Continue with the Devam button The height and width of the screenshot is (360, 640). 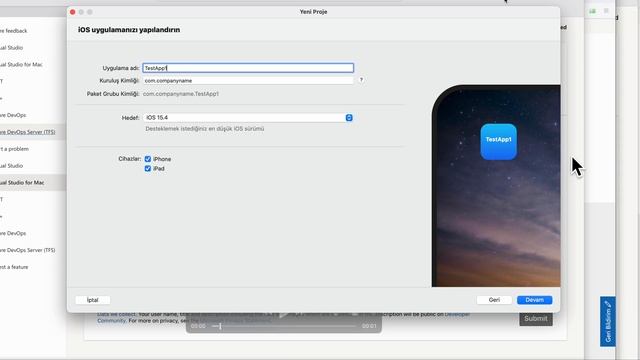point(534,300)
